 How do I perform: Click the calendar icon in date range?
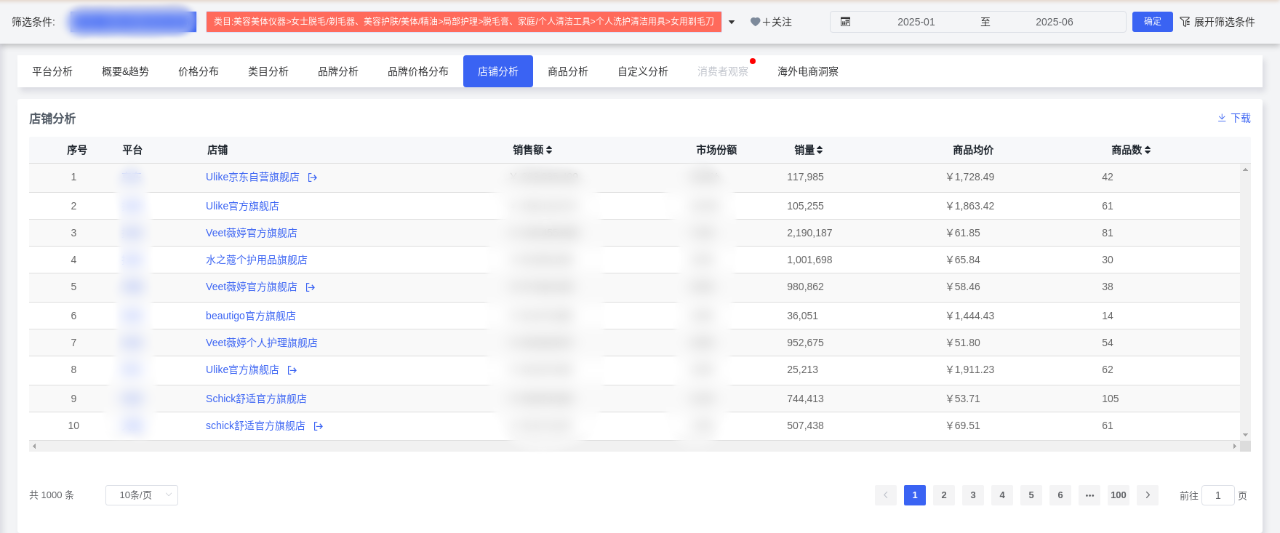[845, 22]
